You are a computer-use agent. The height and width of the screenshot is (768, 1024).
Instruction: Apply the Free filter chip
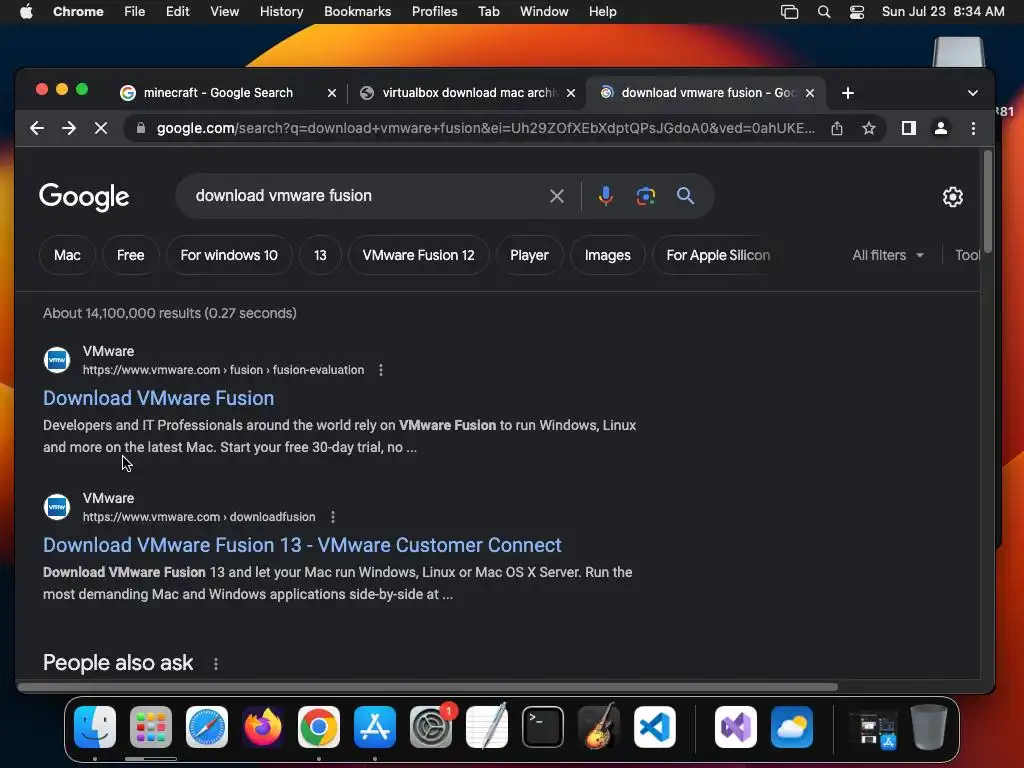[x=131, y=255]
